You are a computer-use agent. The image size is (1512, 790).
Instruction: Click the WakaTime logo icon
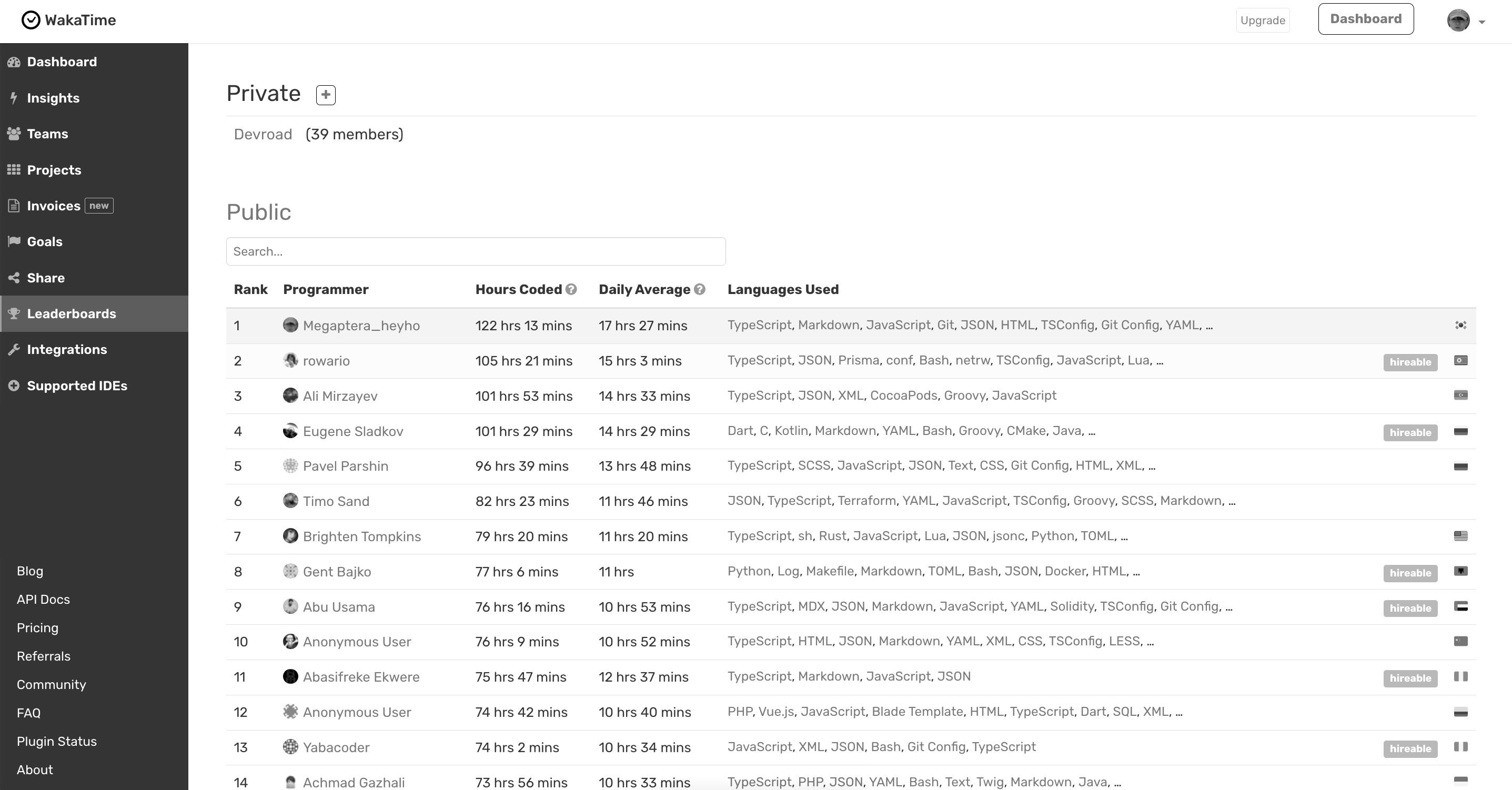31,20
